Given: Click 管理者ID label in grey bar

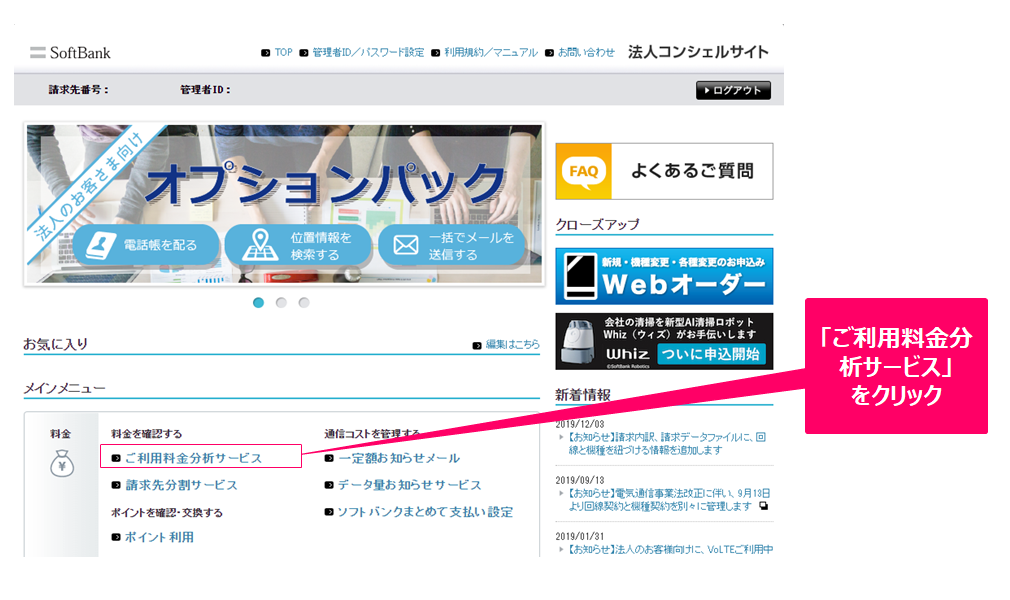Looking at the screenshot, I should [205, 90].
